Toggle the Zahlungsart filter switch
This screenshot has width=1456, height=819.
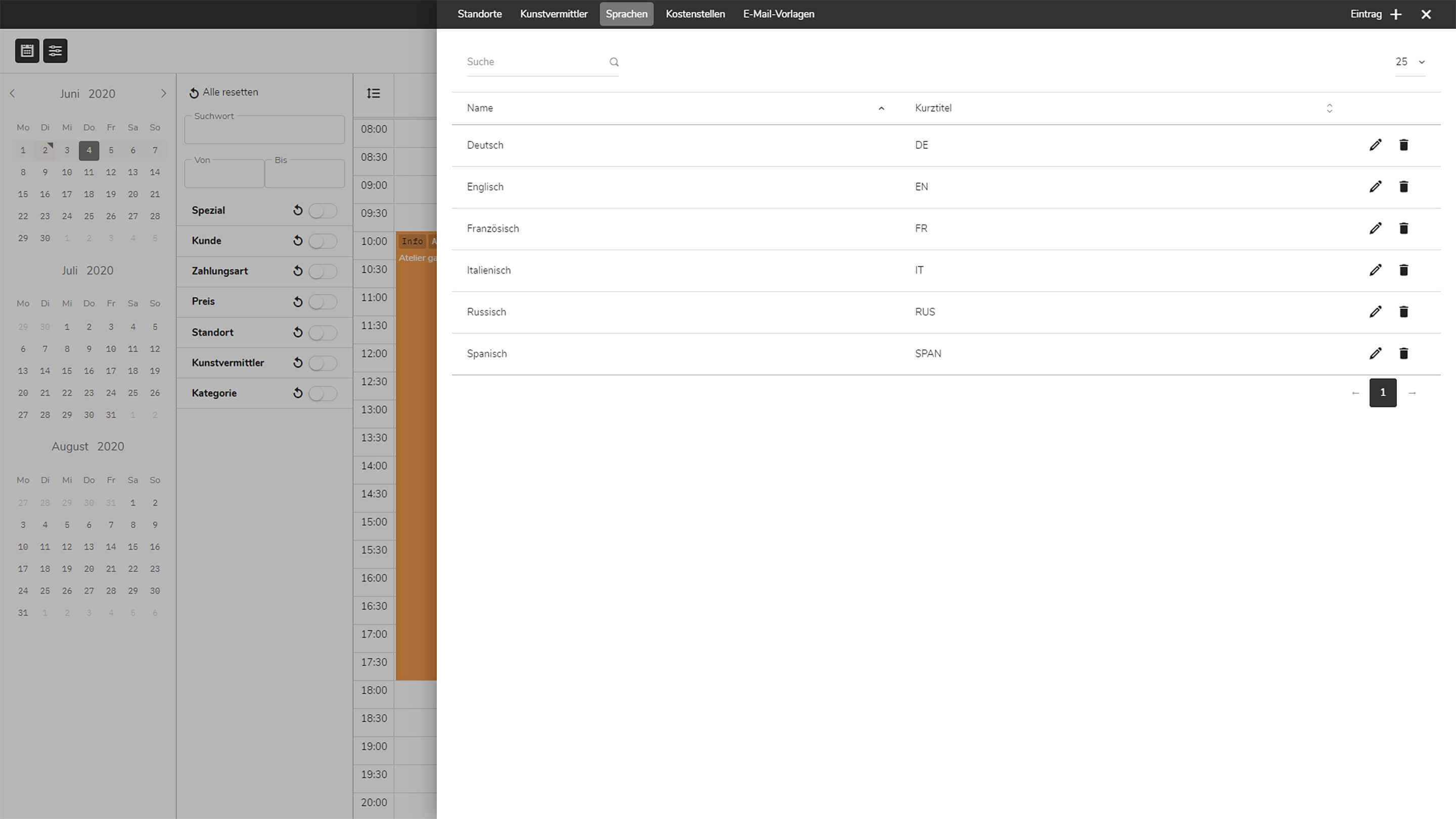pos(323,272)
